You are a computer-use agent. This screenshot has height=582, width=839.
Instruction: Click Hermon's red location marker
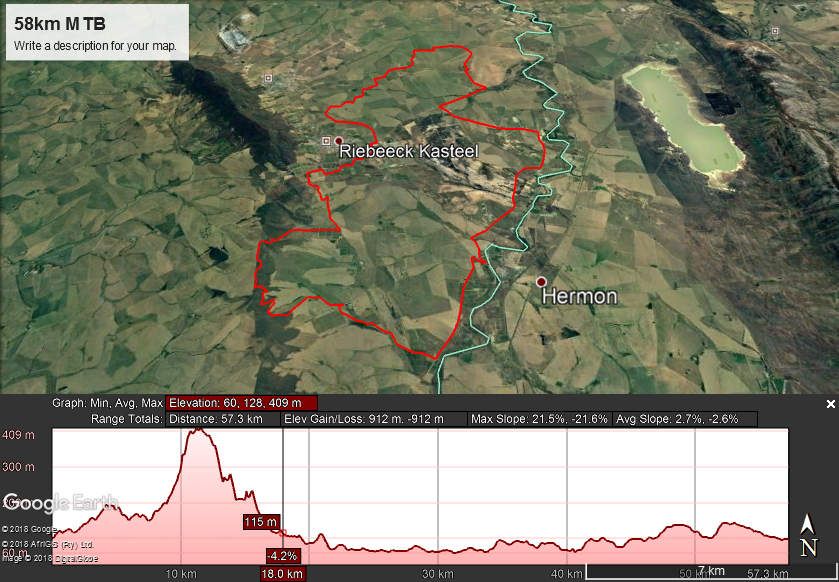point(540,284)
